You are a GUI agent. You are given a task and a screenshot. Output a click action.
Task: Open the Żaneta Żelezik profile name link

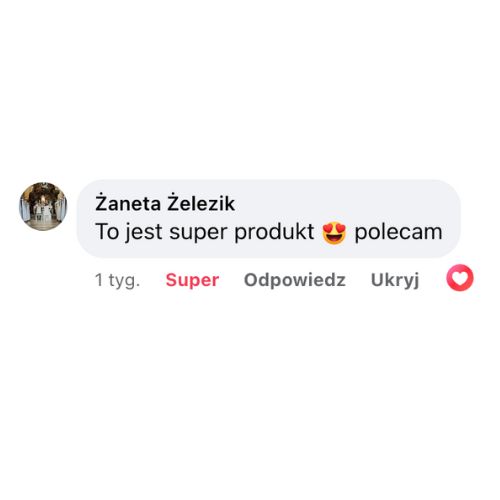coord(165,203)
